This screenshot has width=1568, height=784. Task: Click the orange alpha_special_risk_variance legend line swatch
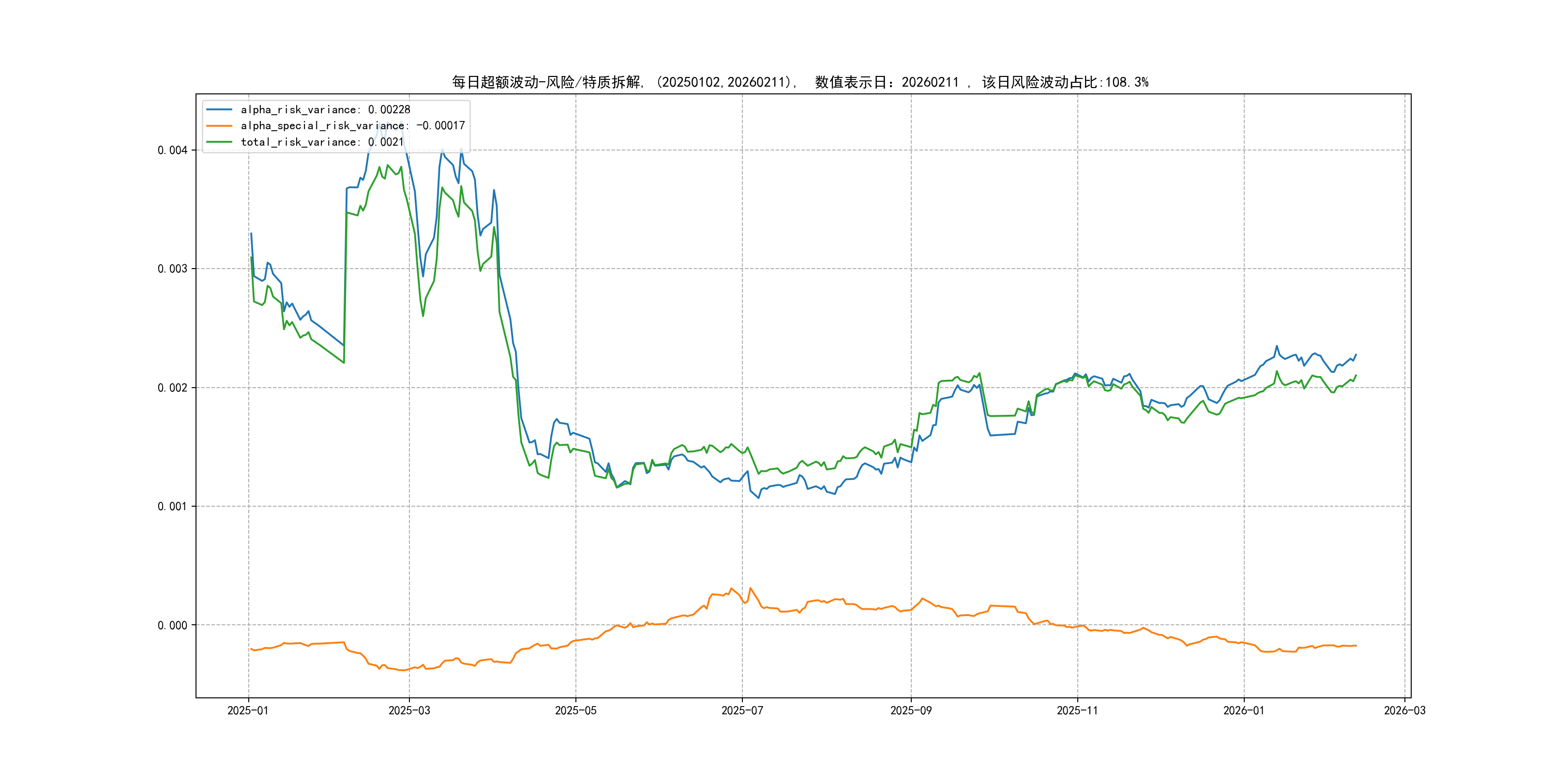tap(219, 126)
